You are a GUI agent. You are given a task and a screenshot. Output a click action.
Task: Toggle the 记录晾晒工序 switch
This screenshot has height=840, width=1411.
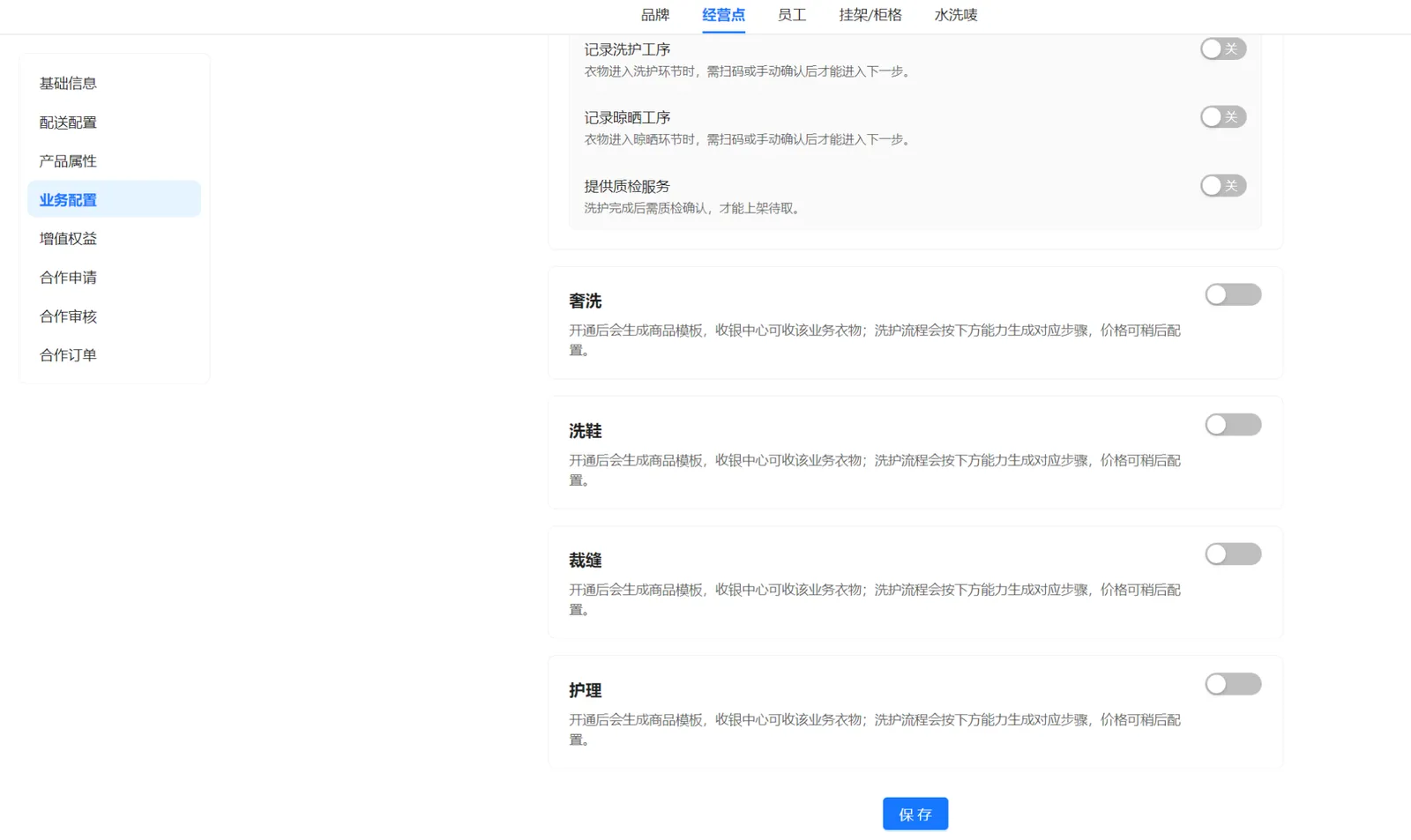click(1223, 117)
